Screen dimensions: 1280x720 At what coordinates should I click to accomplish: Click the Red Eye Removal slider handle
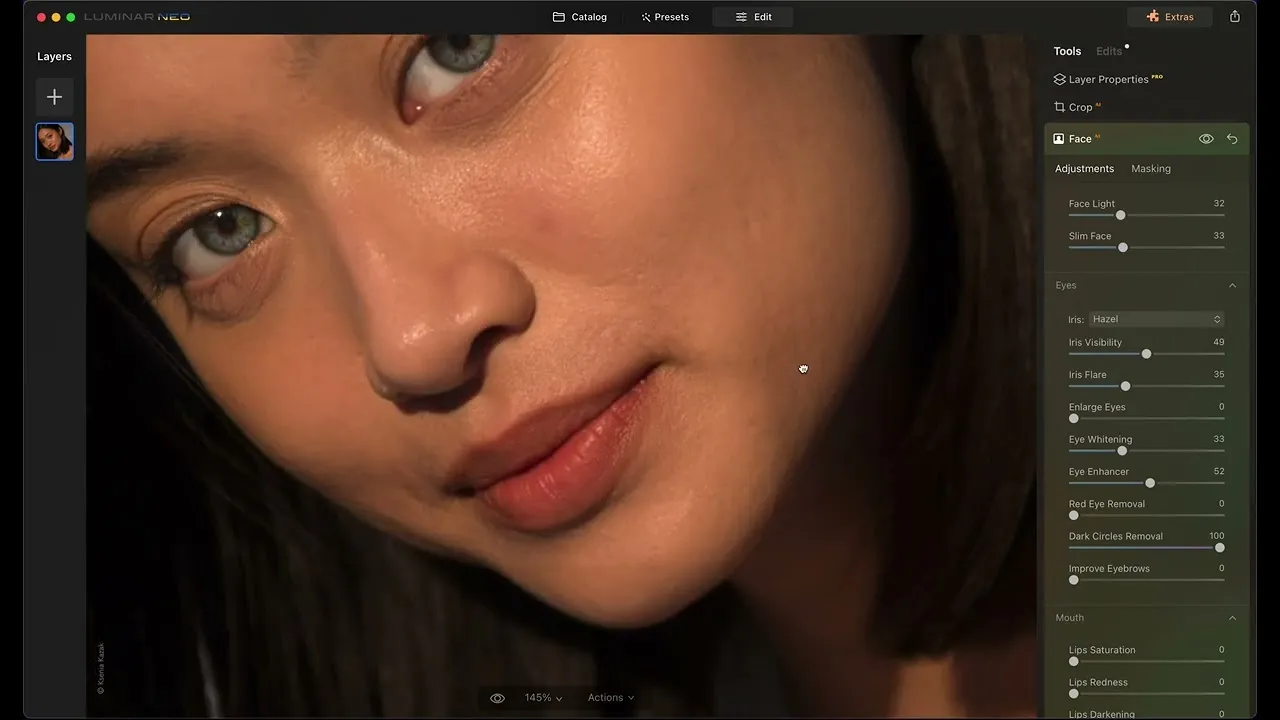point(1074,515)
